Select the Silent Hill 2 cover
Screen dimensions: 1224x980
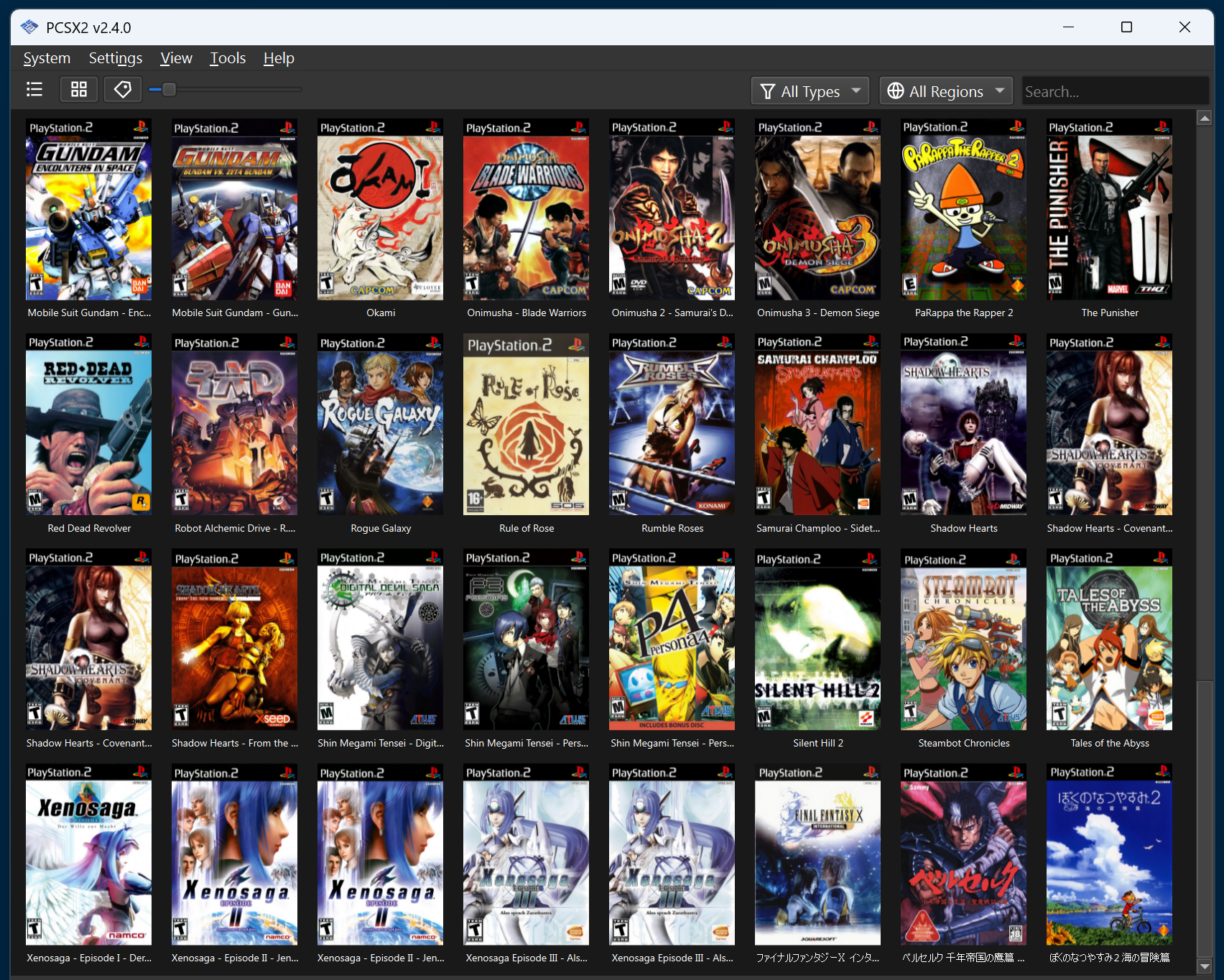coord(818,639)
